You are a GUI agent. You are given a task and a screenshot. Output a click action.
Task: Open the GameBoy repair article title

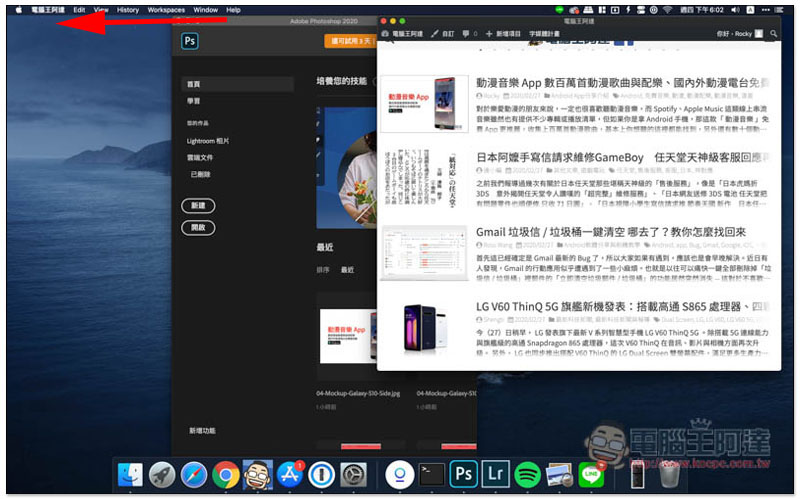622,157
